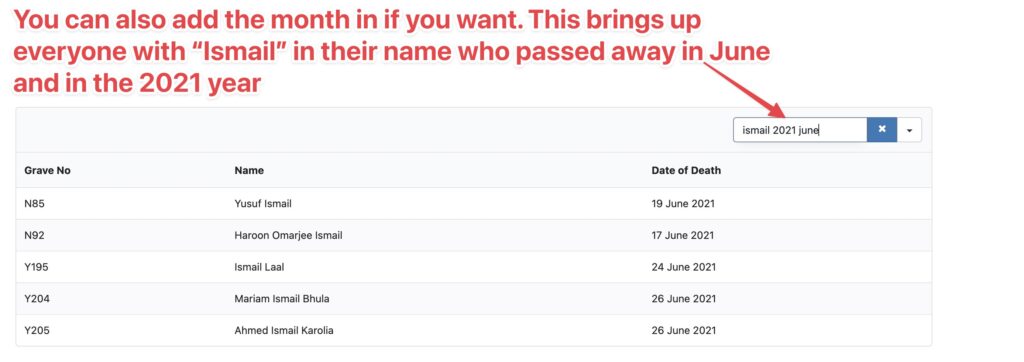Select the row for grave N85
This screenshot has height=362, width=1024.
click(473, 204)
